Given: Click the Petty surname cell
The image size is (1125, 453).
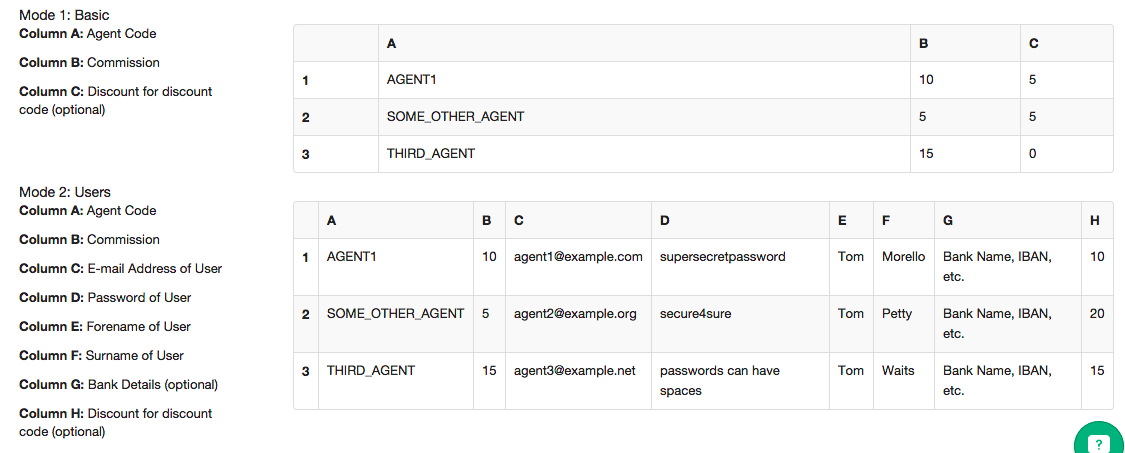Looking at the screenshot, I should 904,323.
